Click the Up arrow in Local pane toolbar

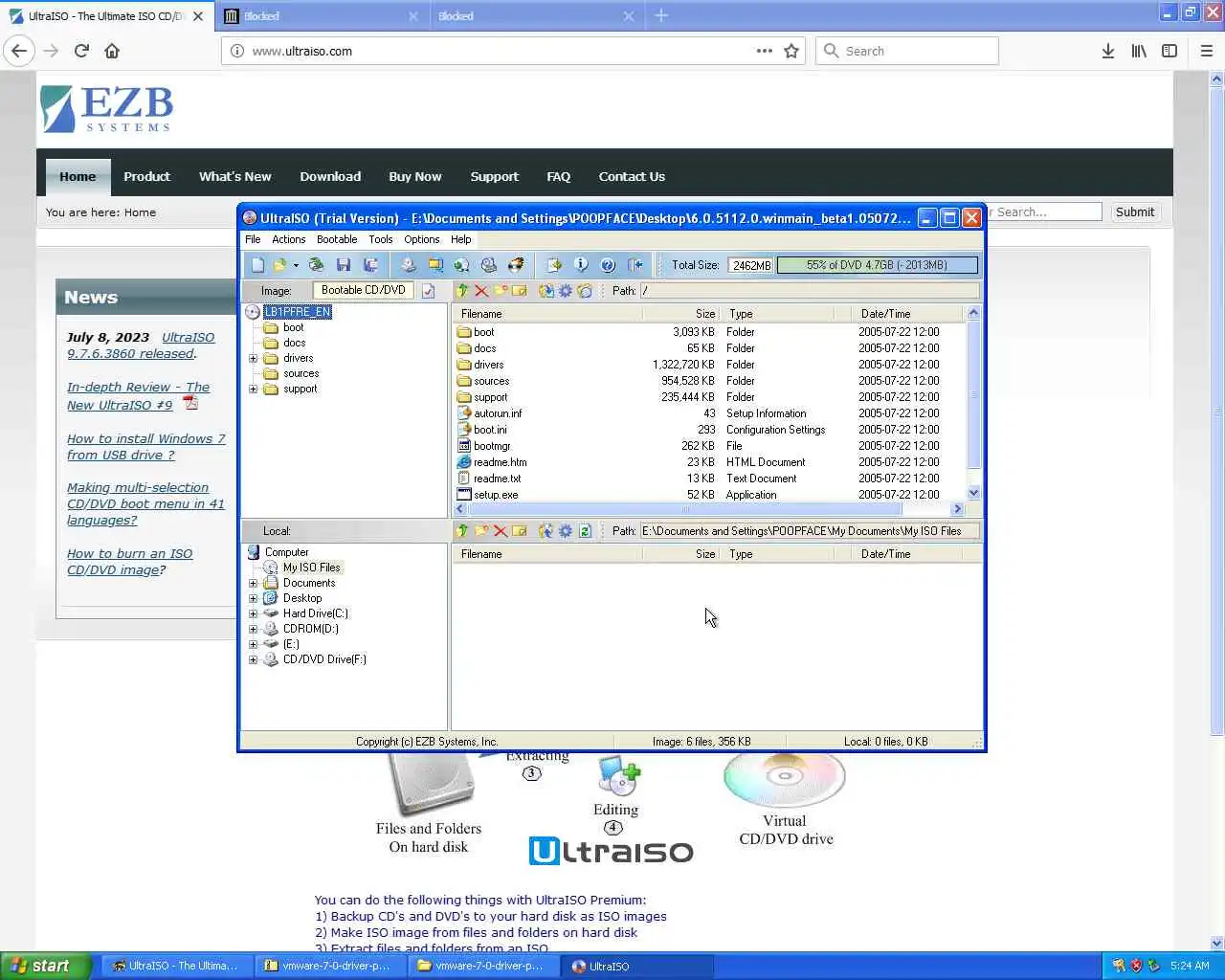click(463, 531)
